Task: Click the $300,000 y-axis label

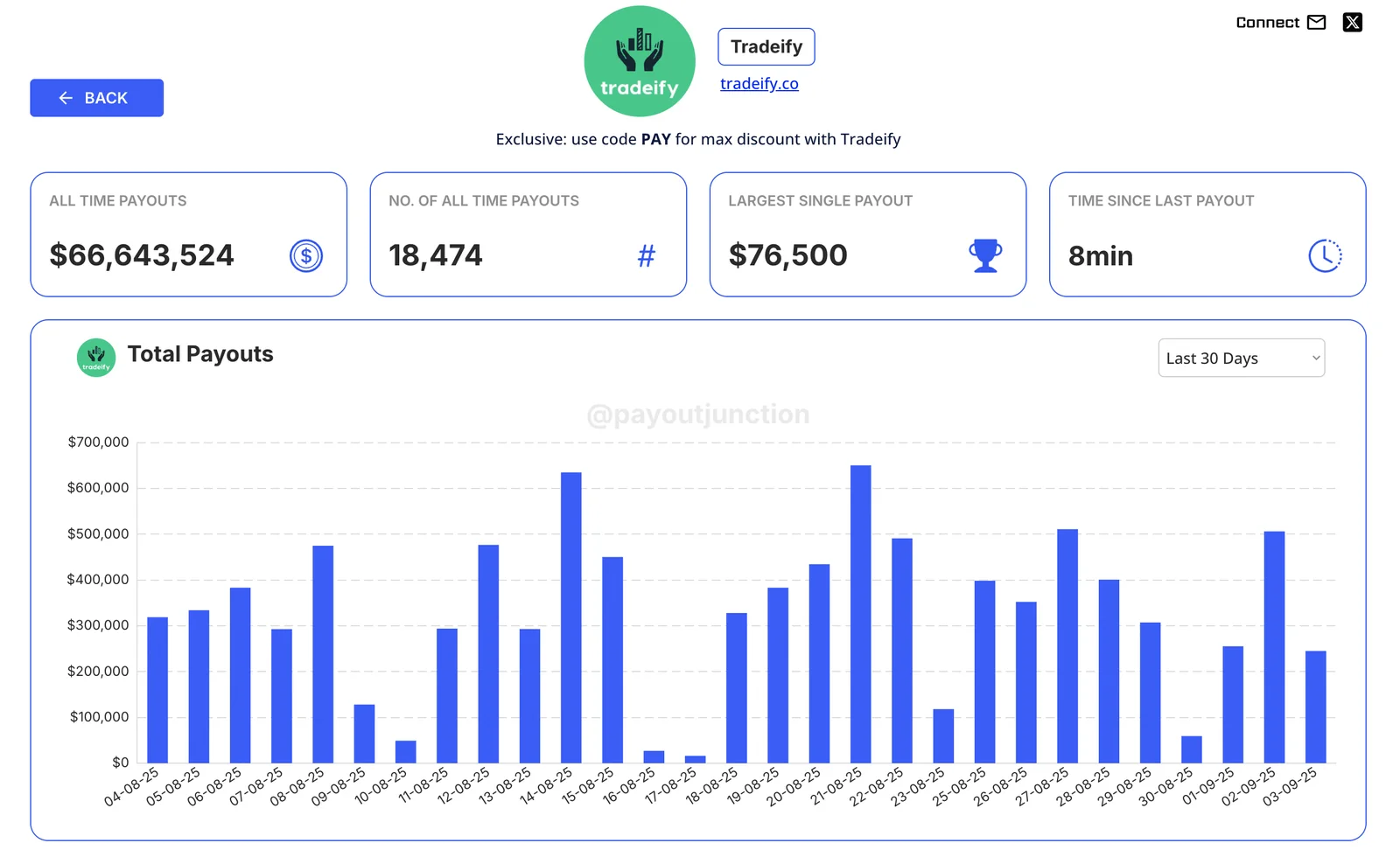Action: pyautogui.click(x=98, y=625)
